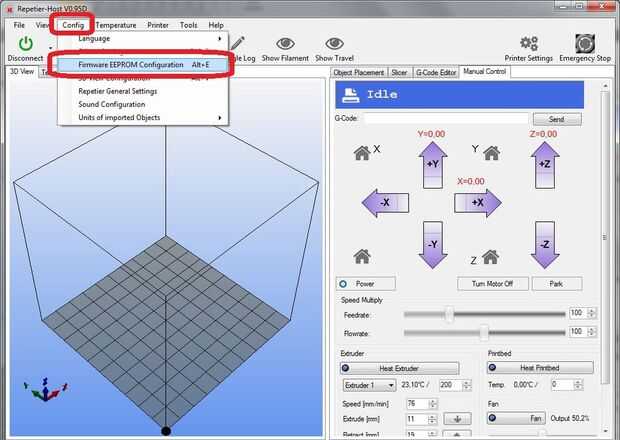Open the Help menu
This screenshot has height=440, width=620.
[216, 25]
